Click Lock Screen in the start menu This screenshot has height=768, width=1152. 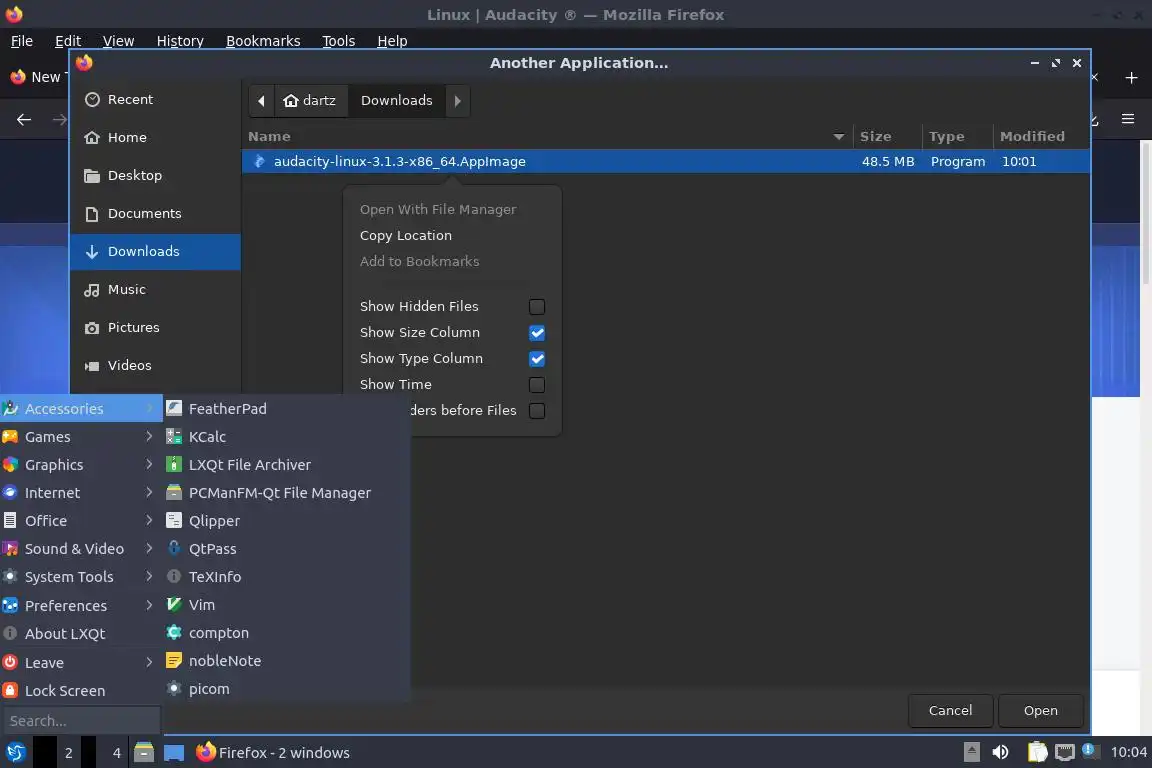coord(81,691)
